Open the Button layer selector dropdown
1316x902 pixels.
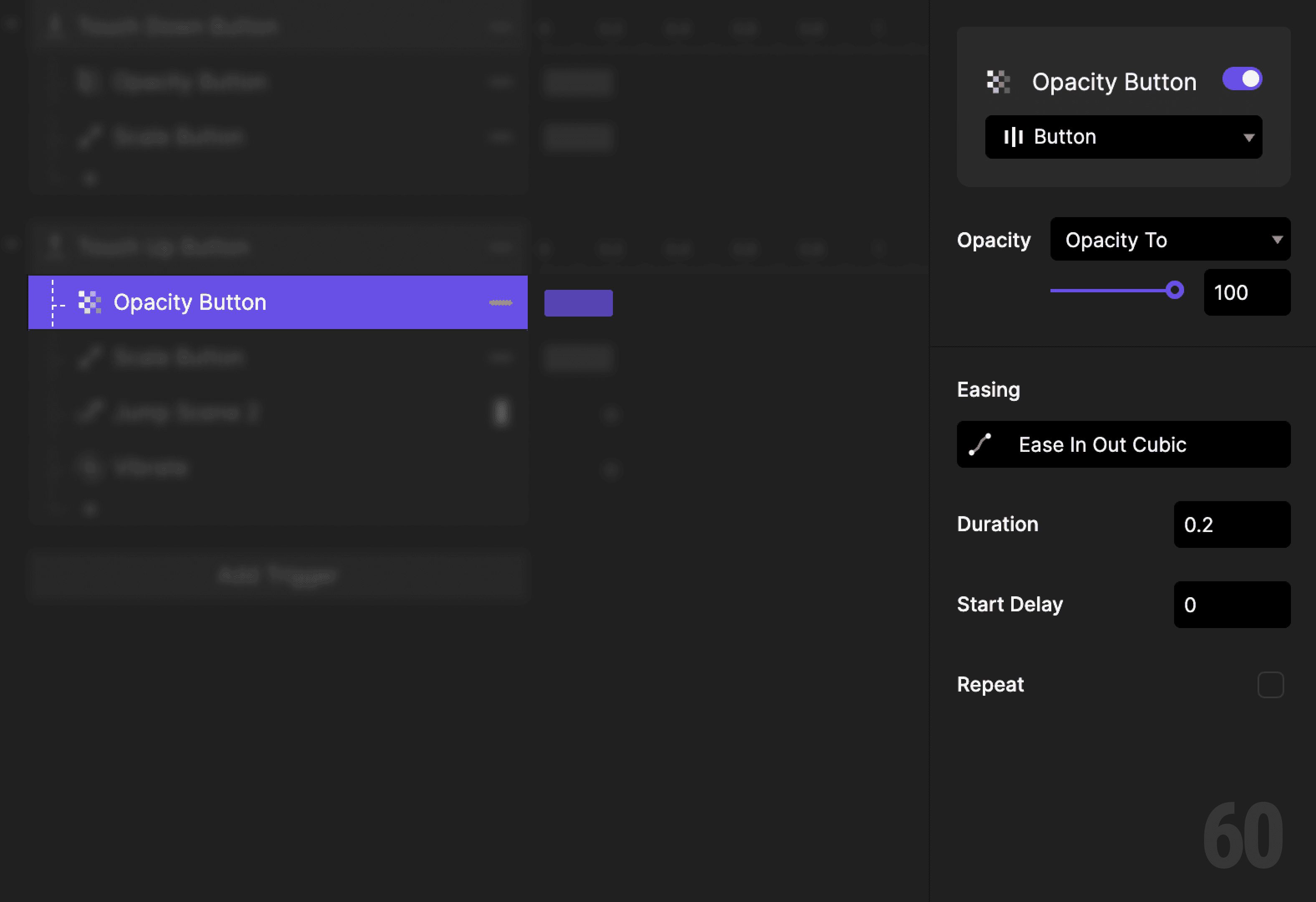point(1123,137)
